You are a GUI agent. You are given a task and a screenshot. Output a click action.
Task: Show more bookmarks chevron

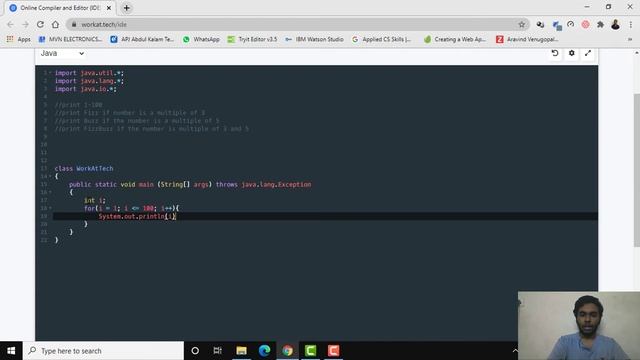[630, 39]
